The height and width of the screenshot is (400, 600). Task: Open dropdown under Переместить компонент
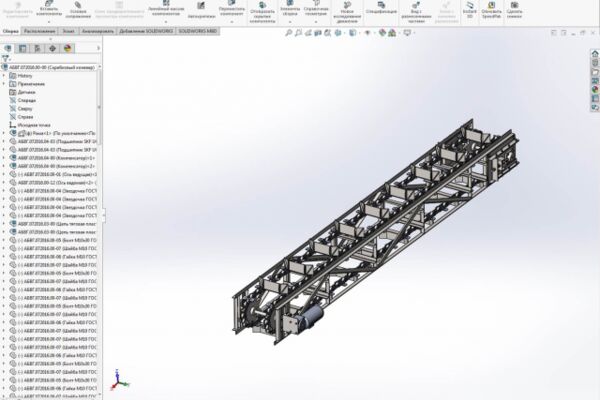[232, 21]
